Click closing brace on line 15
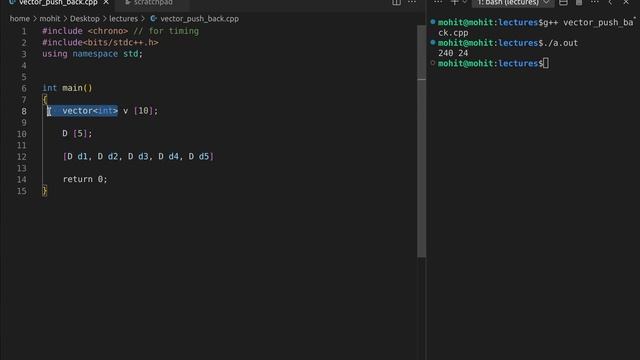The height and width of the screenshot is (360, 640). pyautogui.click(x=44, y=191)
